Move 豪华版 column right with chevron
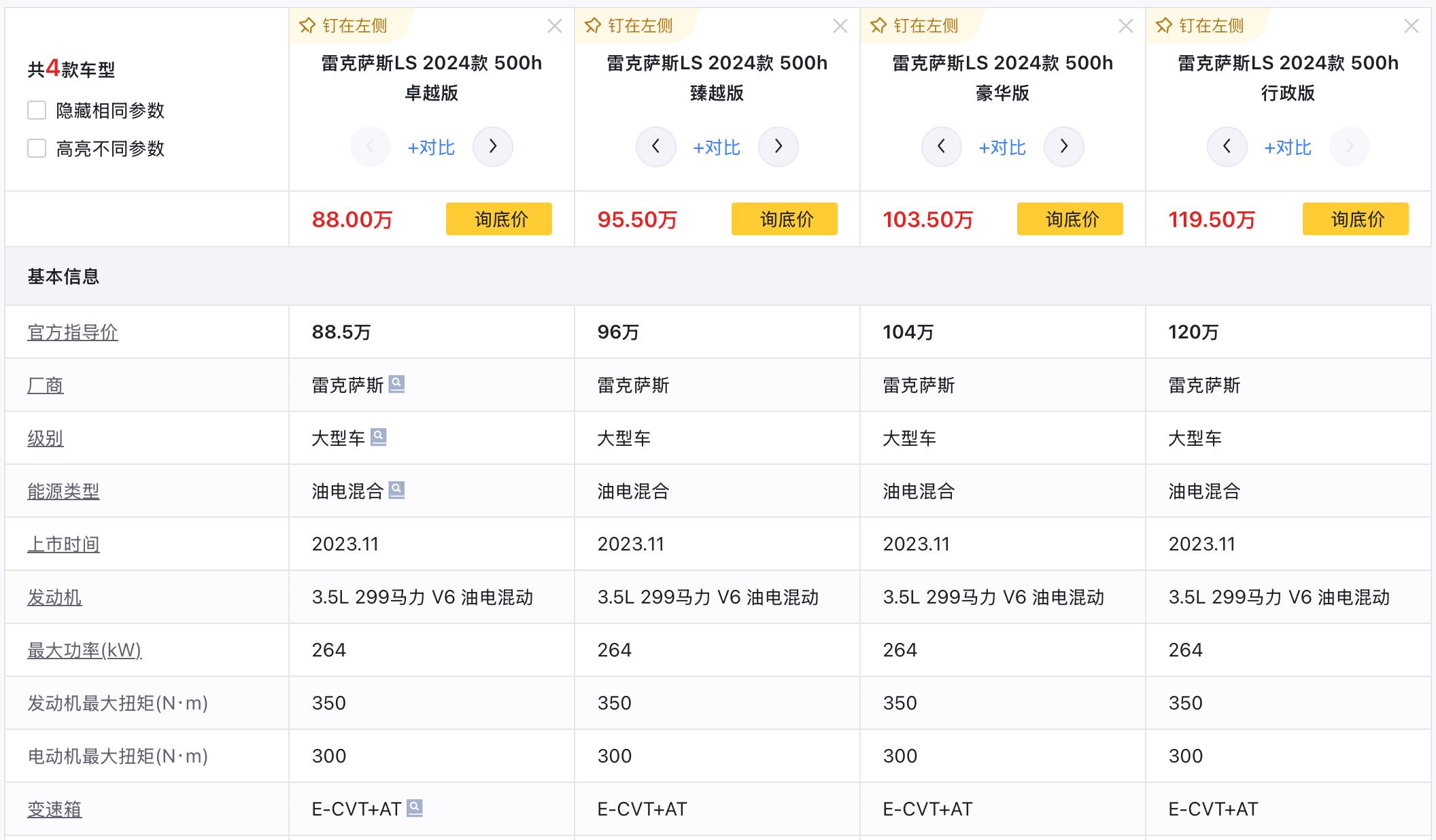 (x=1064, y=147)
